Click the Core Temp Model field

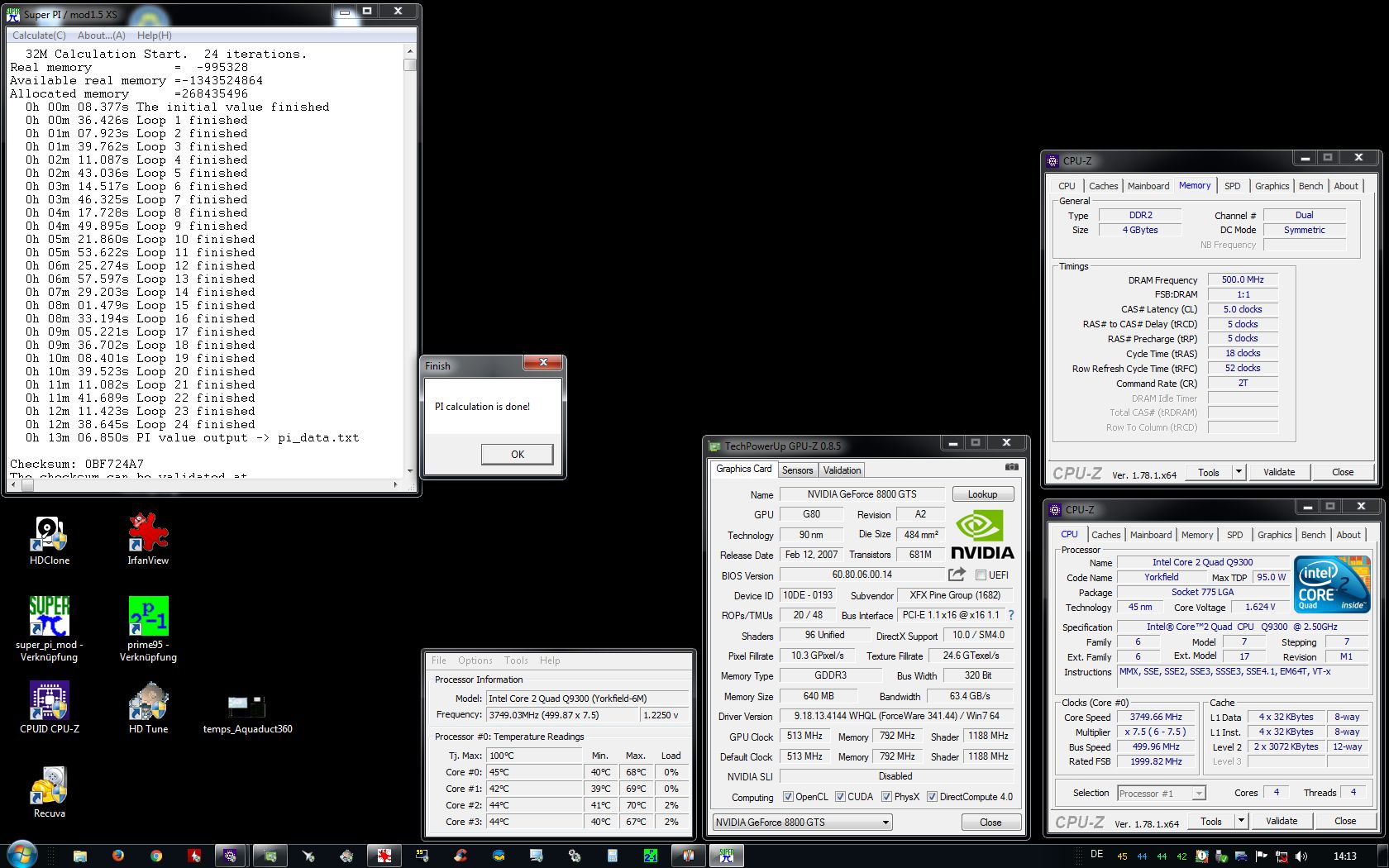point(587,699)
